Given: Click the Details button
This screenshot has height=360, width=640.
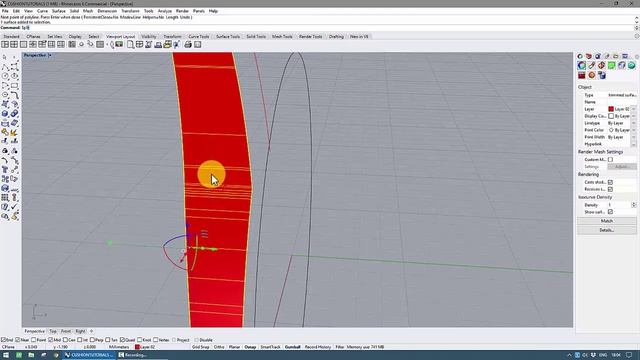Looking at the screenshot, I should (607, 230).
